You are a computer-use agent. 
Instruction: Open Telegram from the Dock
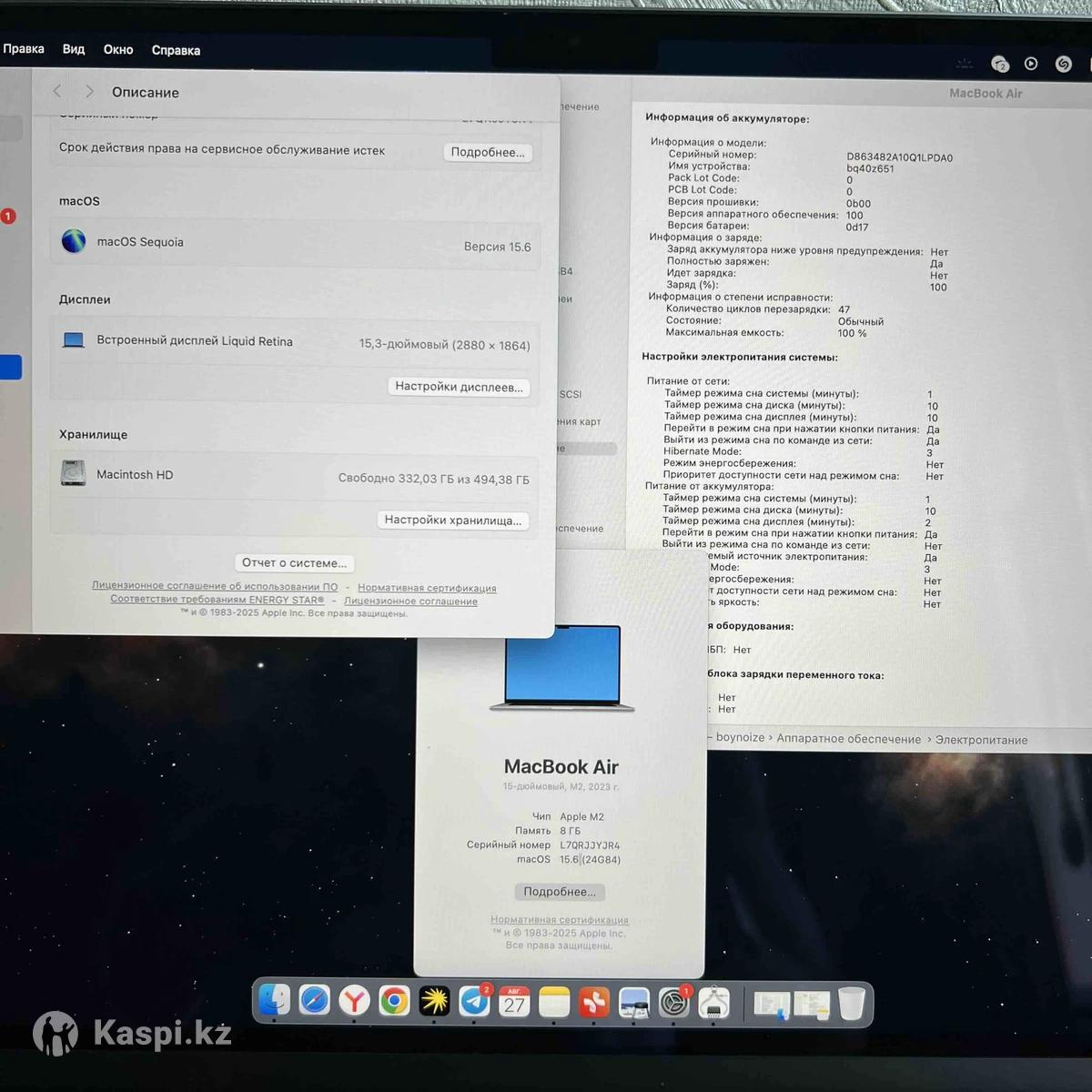tap(474, 1002)
